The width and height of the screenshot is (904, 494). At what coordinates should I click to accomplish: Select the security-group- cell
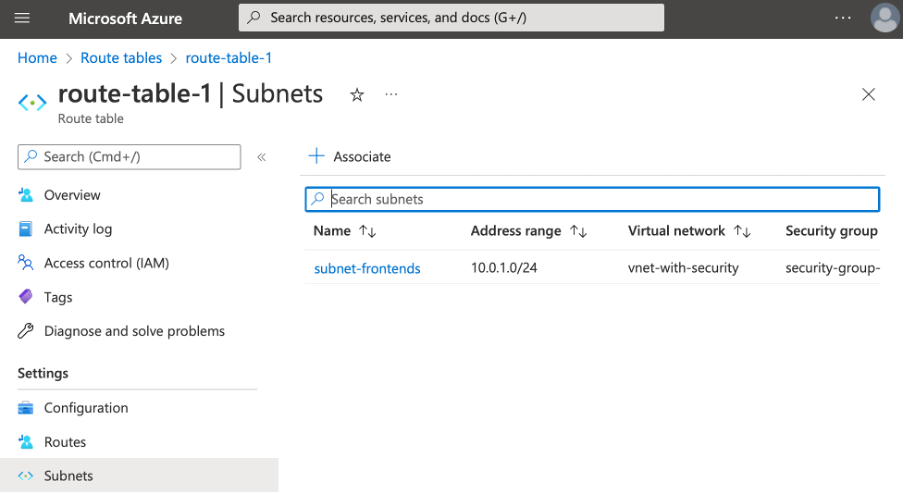coord(833,267)
